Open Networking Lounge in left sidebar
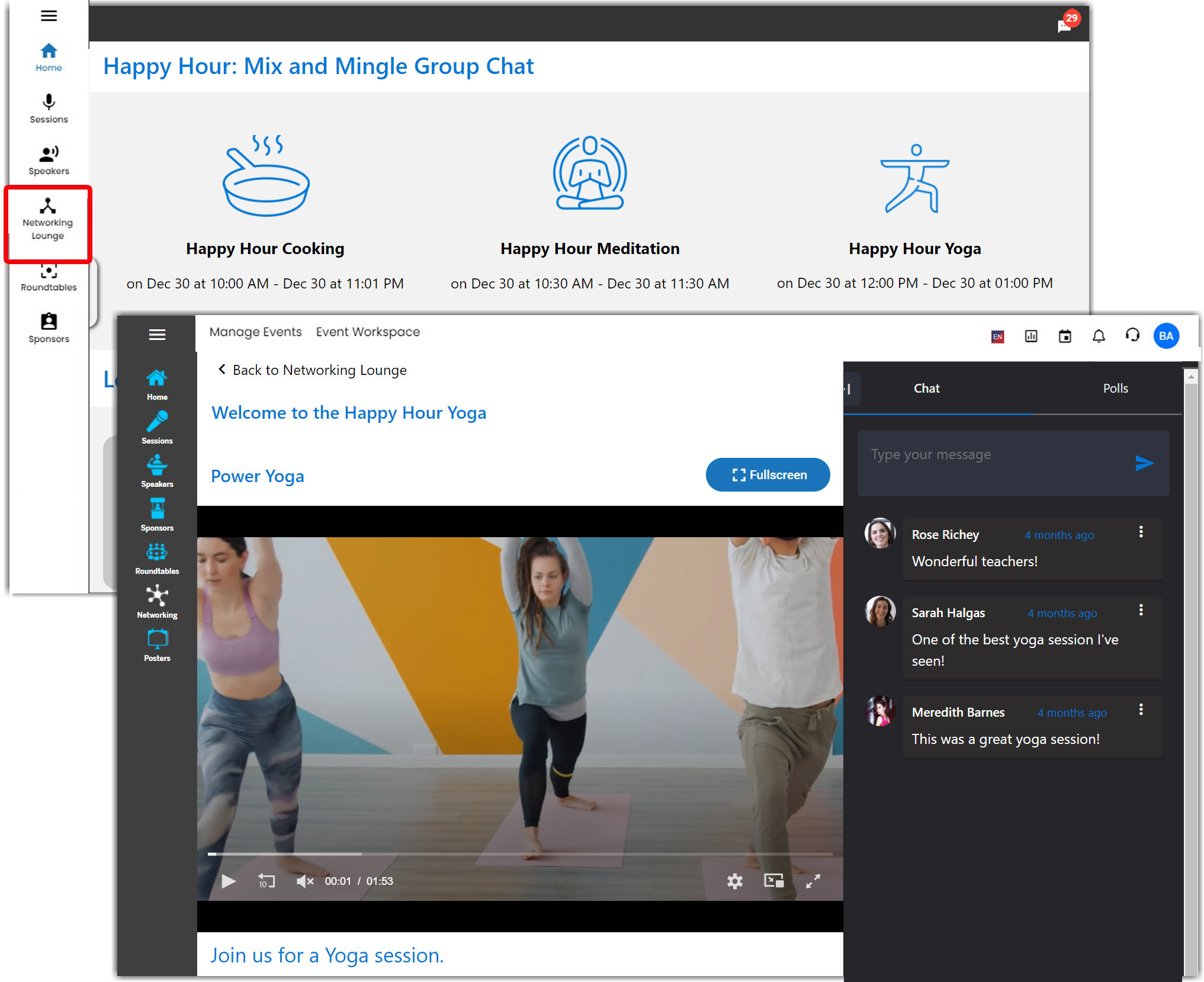This screenshot has width=1204, height=982. pos(48,220)
